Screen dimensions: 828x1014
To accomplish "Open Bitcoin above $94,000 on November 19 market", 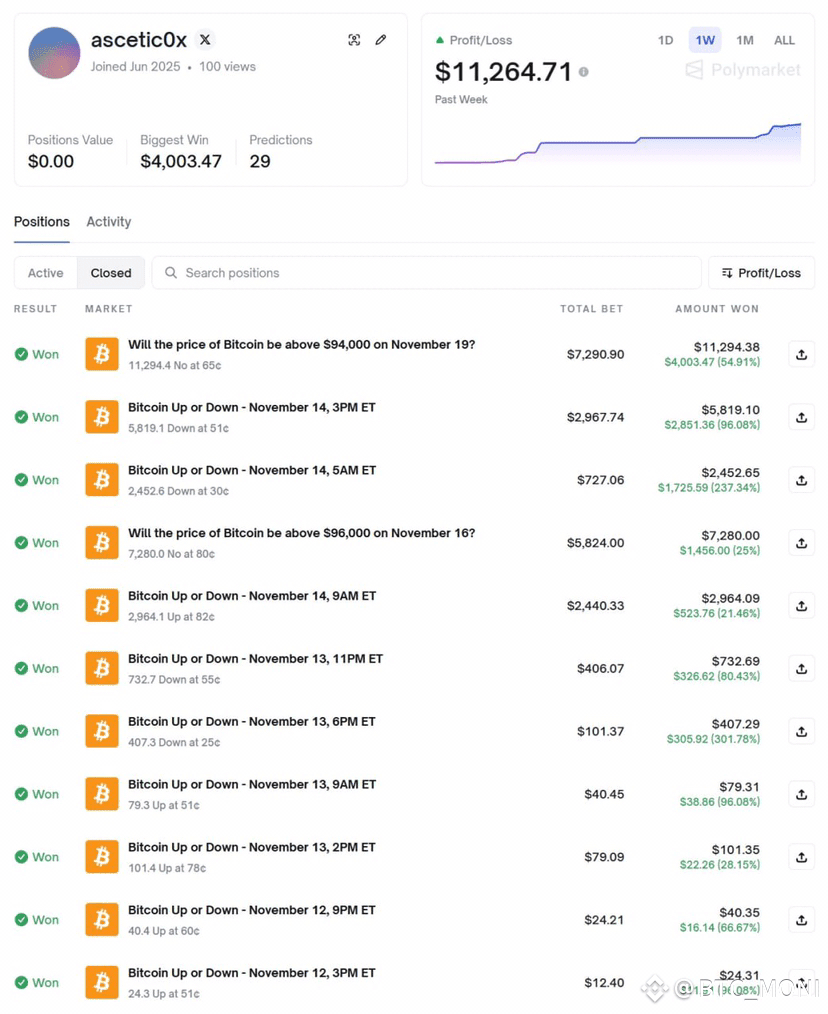I will tap(301, 345).
